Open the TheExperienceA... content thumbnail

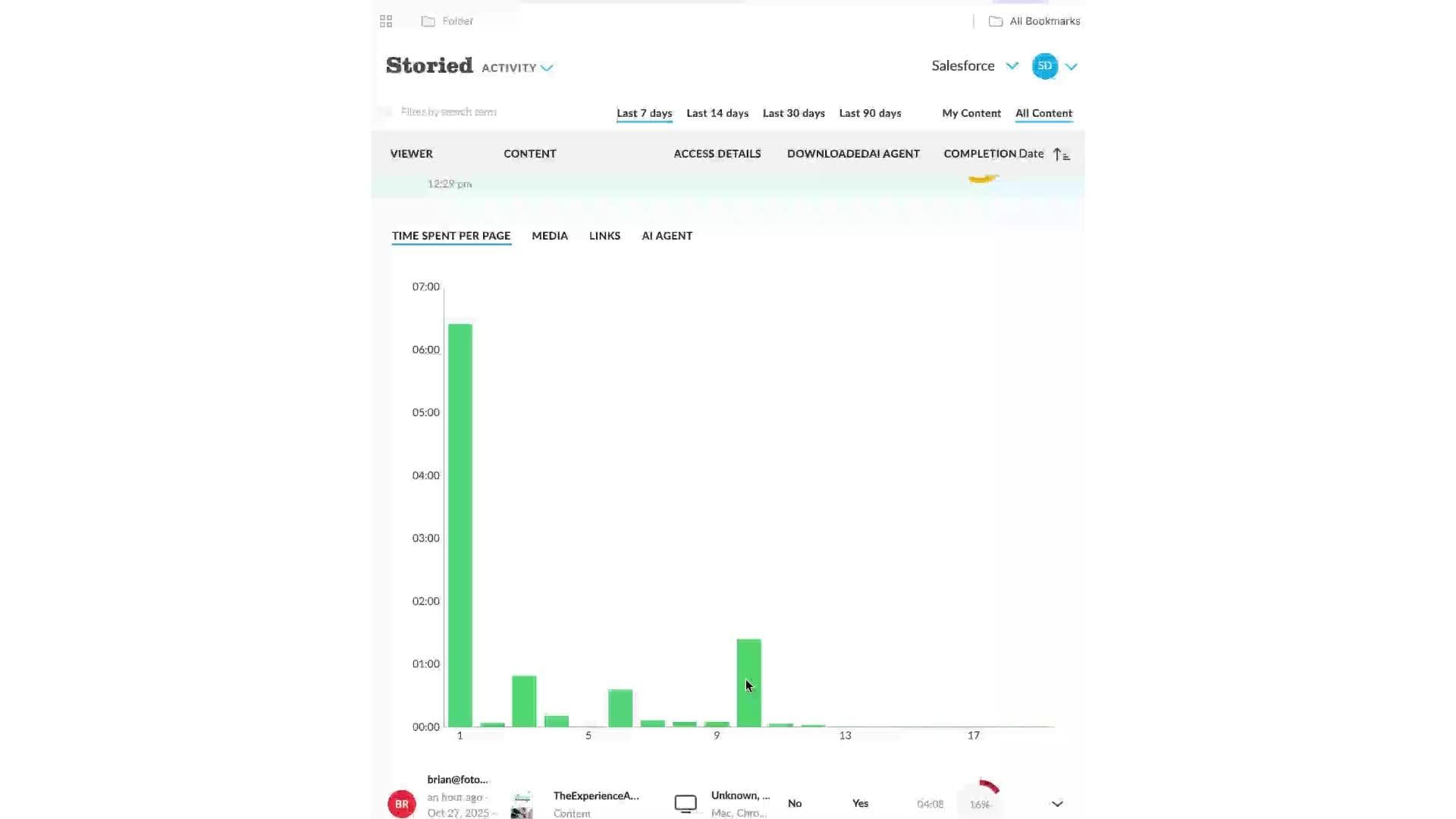[522, 805]
